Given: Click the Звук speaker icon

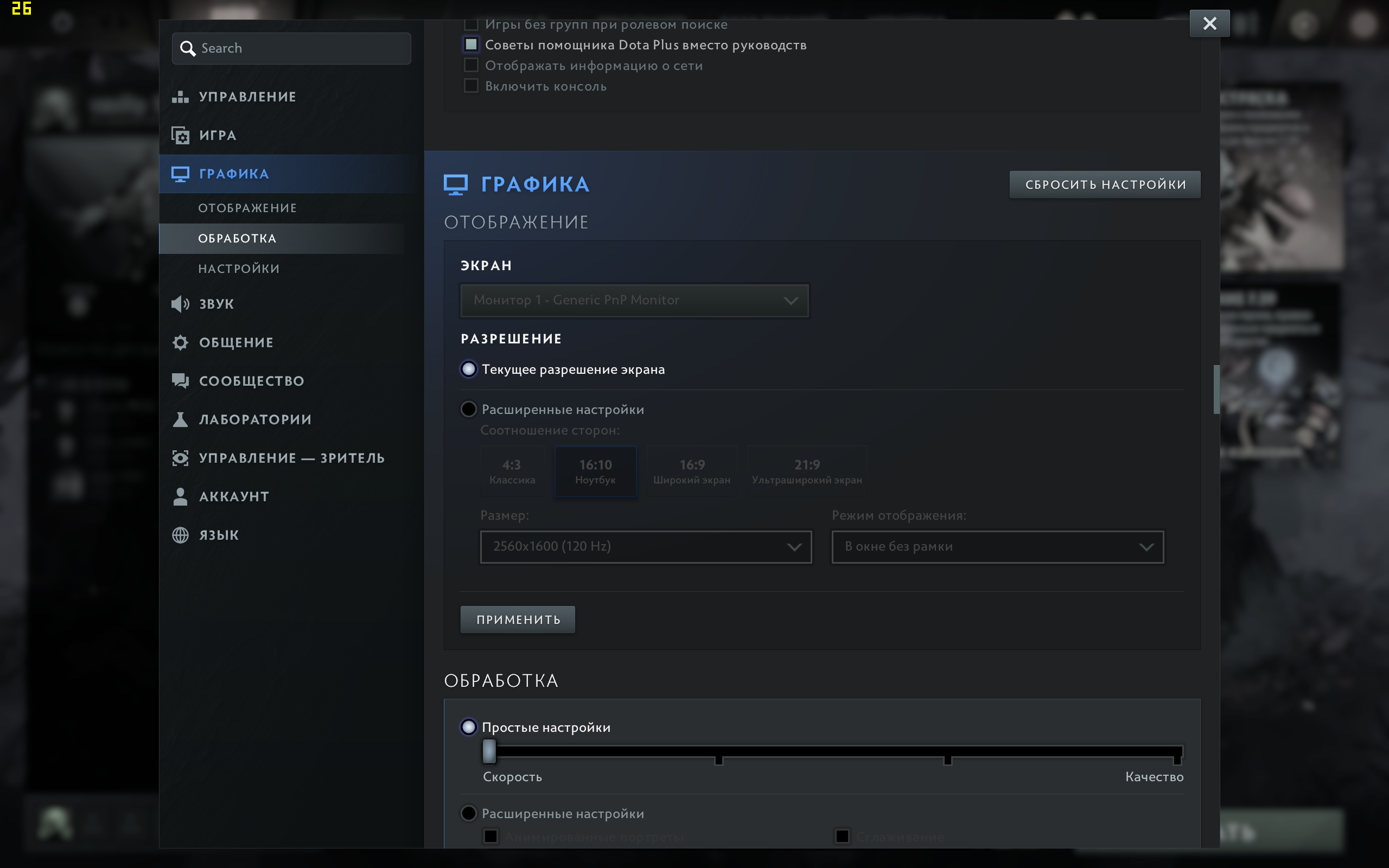Looking at the screenshot, I should tap(180, 304).
